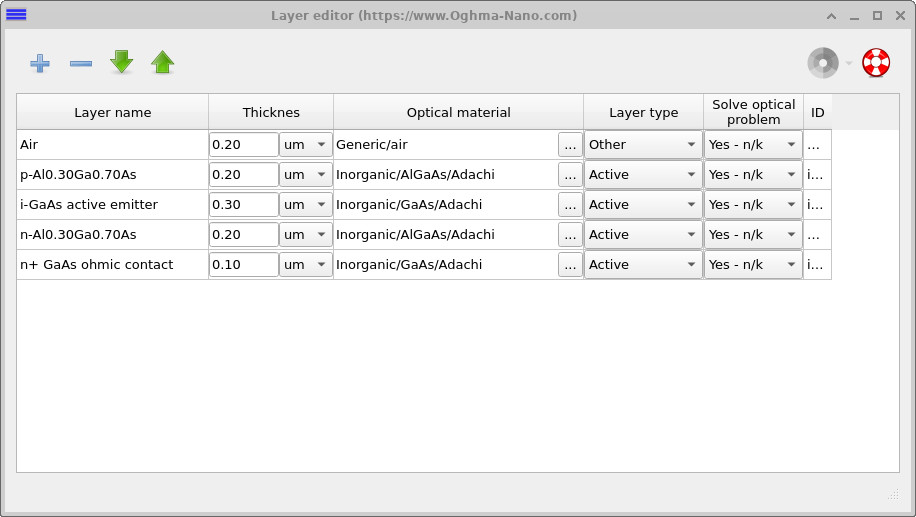Click the ID cell of the Air row
Viewport: 916px width, 517px height.
pos(818,144)
